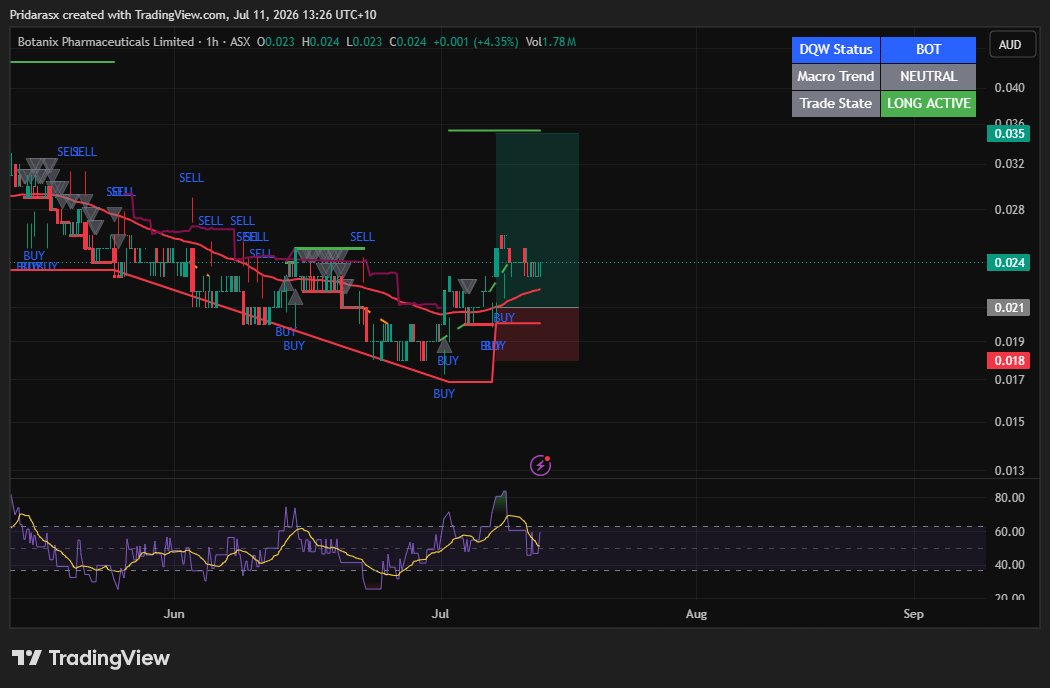1050x688 pixels.
Task: Select the red stop-loss zone of position
Action: (x=537, y=334)
